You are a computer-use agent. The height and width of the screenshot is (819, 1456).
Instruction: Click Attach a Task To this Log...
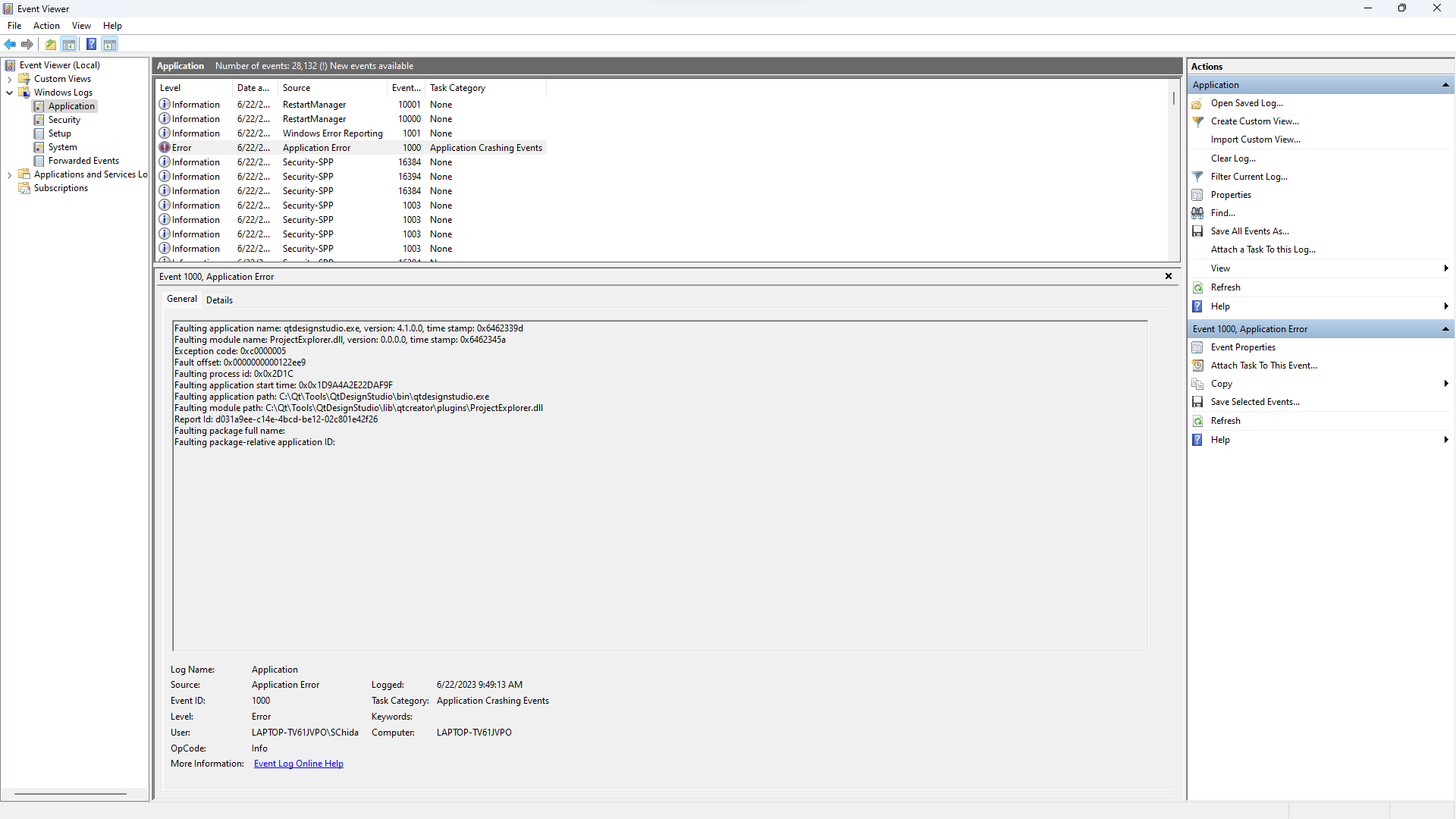tap(1263, 249)
